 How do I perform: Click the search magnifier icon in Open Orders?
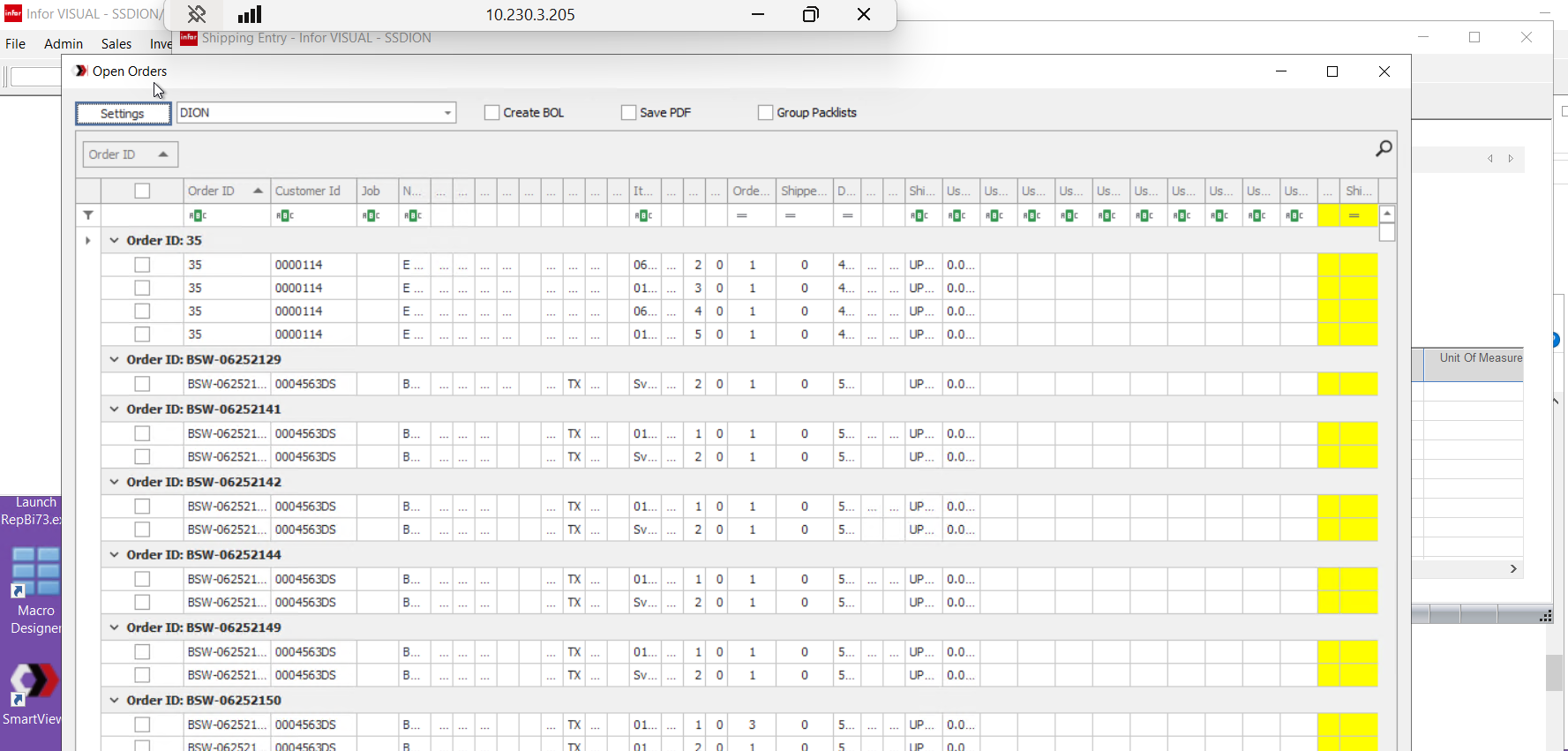coord(1384,148)
